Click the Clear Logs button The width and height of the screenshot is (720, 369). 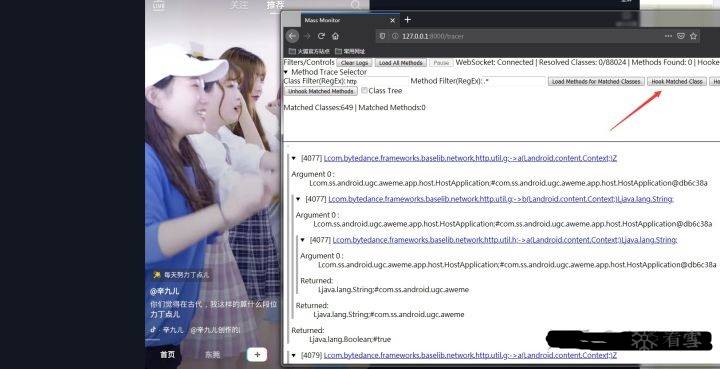pos(354,62)
